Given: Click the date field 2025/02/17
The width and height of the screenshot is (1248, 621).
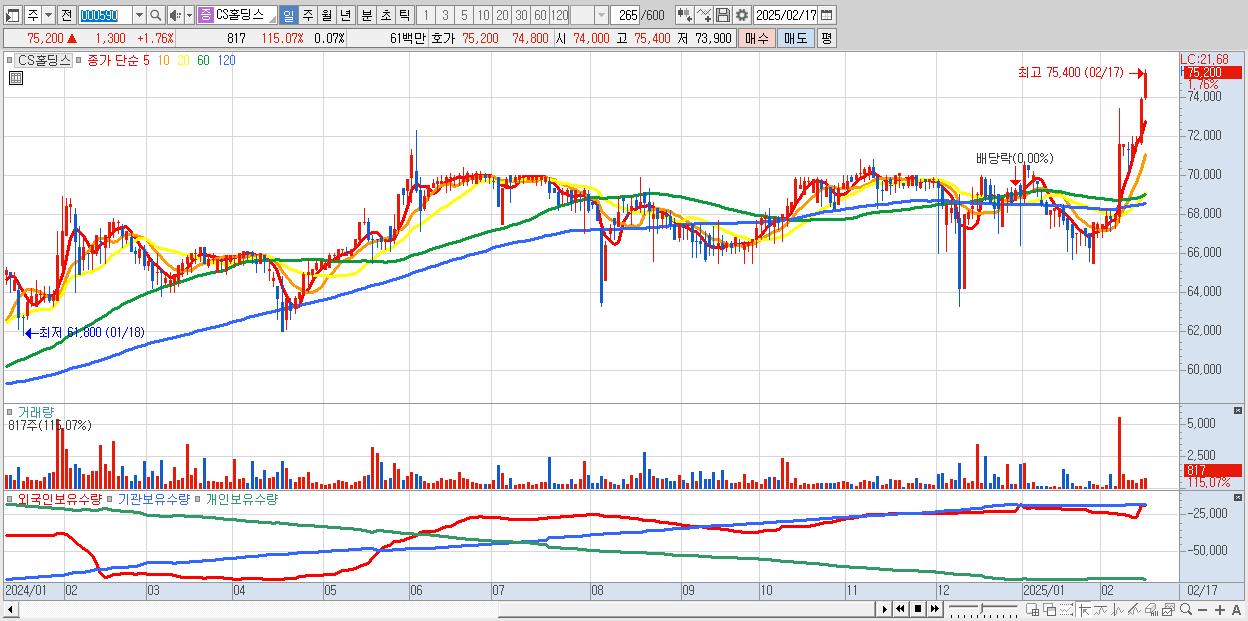Looking at the screenshot, I should click(x=786, y=16).
